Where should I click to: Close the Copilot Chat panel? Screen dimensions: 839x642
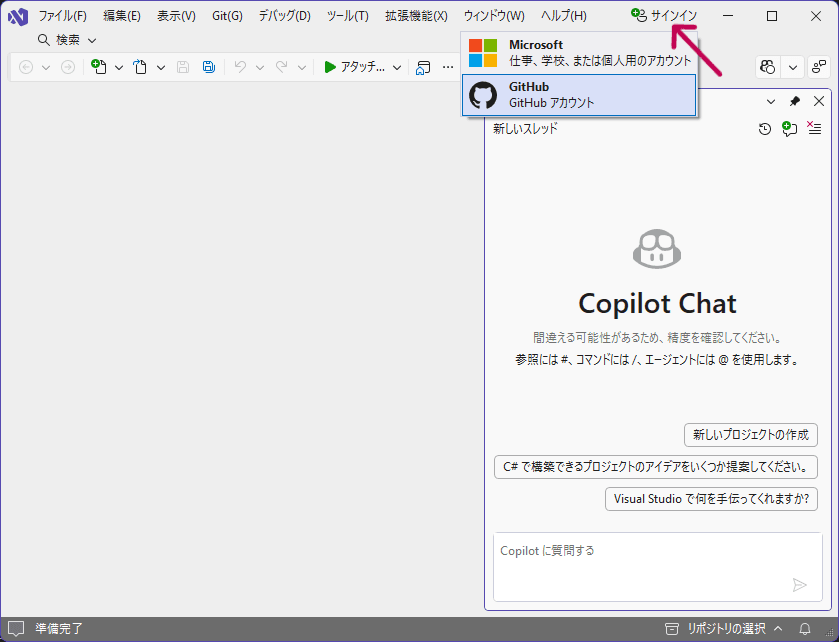(819, 101)
